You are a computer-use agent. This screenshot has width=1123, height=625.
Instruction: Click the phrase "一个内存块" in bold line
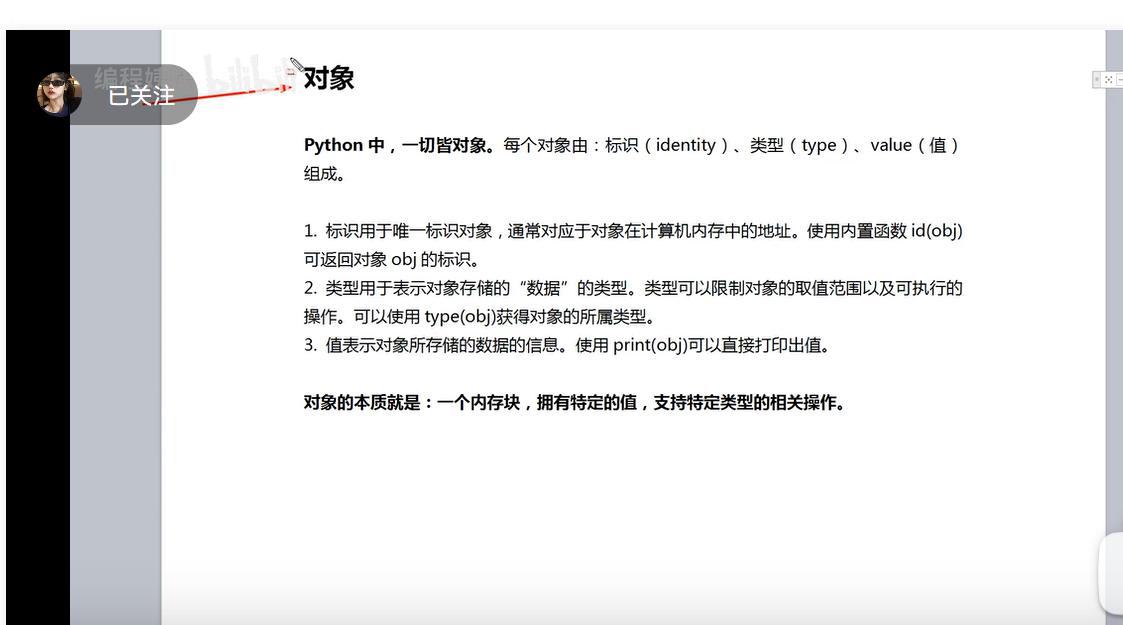(478, 403)
